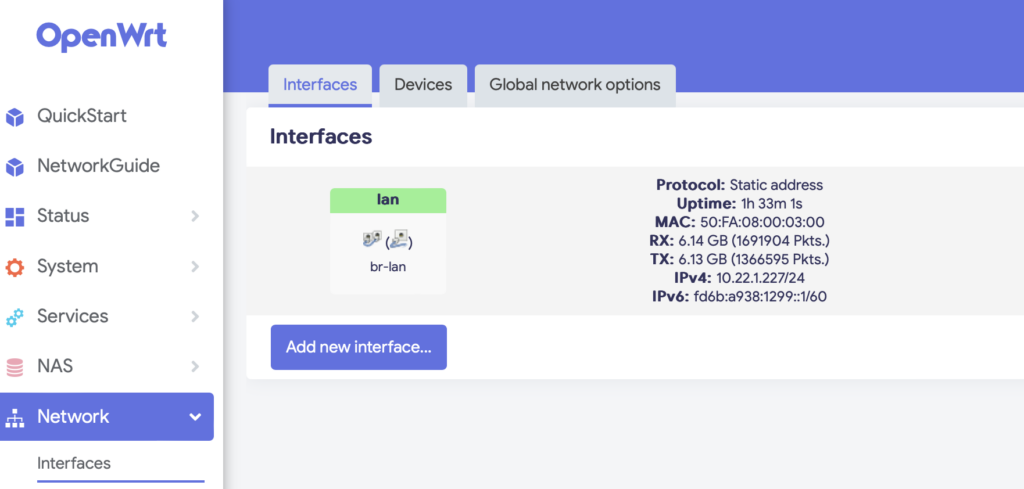The height and width of the screenshot is (489, 1024).
Task: Click the System gear icon
Action: [14, 267]
